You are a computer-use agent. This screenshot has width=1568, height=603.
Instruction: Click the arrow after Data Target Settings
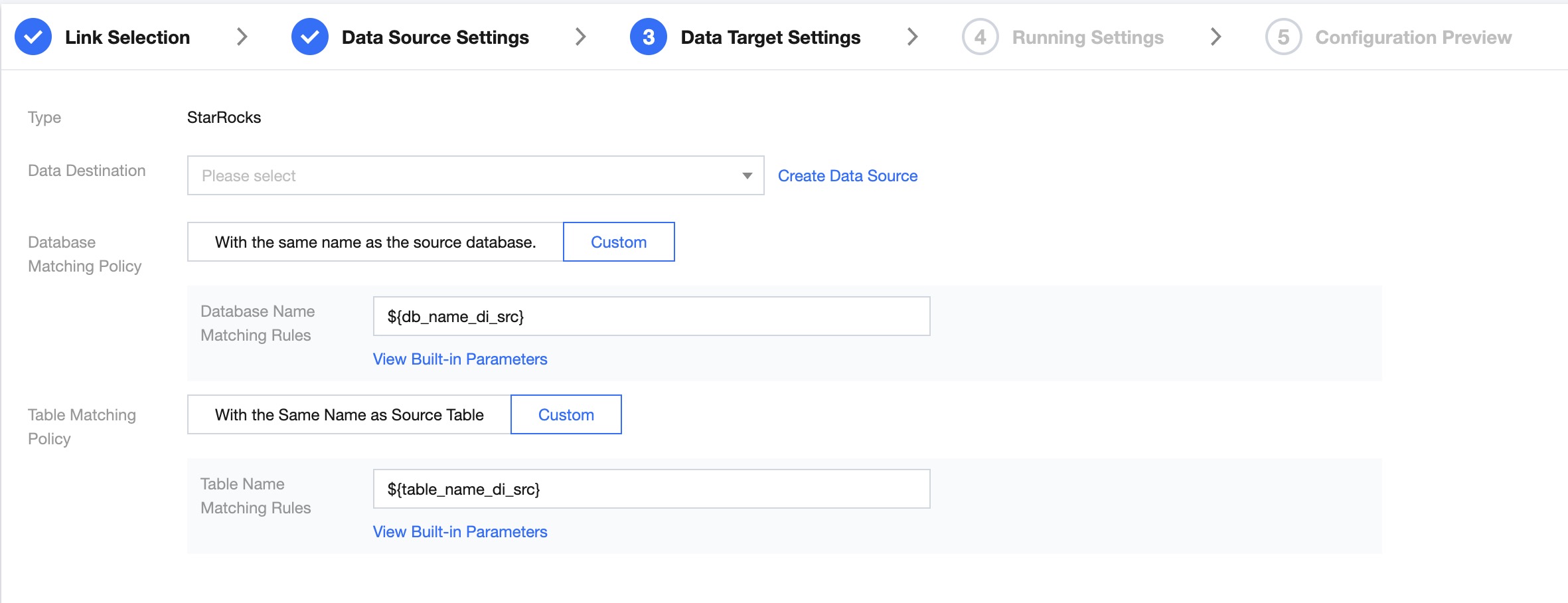click(x=913, y=37)
